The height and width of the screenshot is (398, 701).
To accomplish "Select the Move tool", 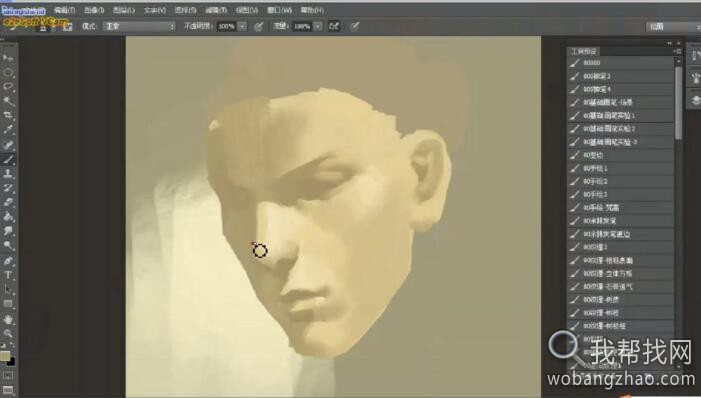I will pyautogui.click(x=8, y=58).
